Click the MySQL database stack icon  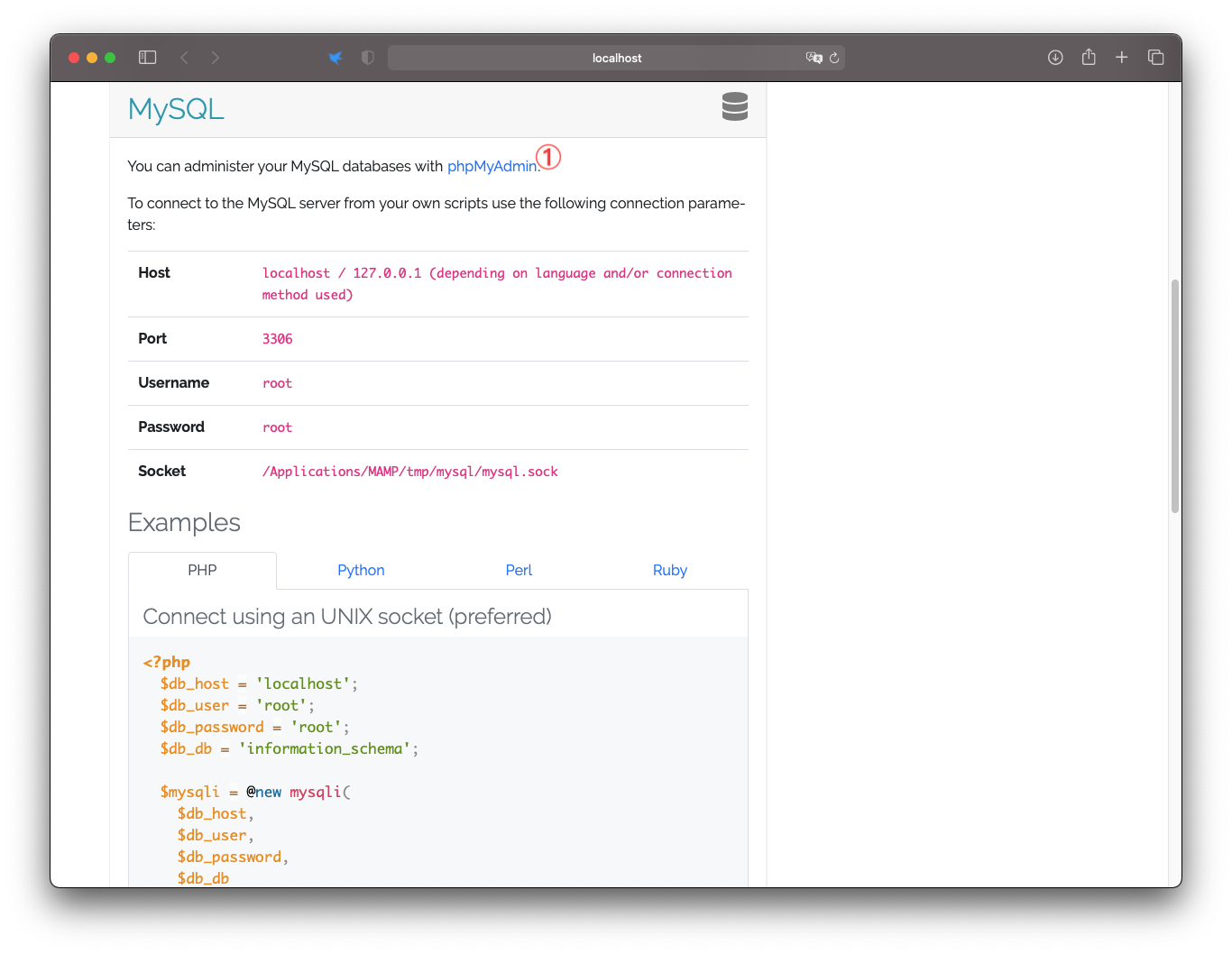pos(734,106)
